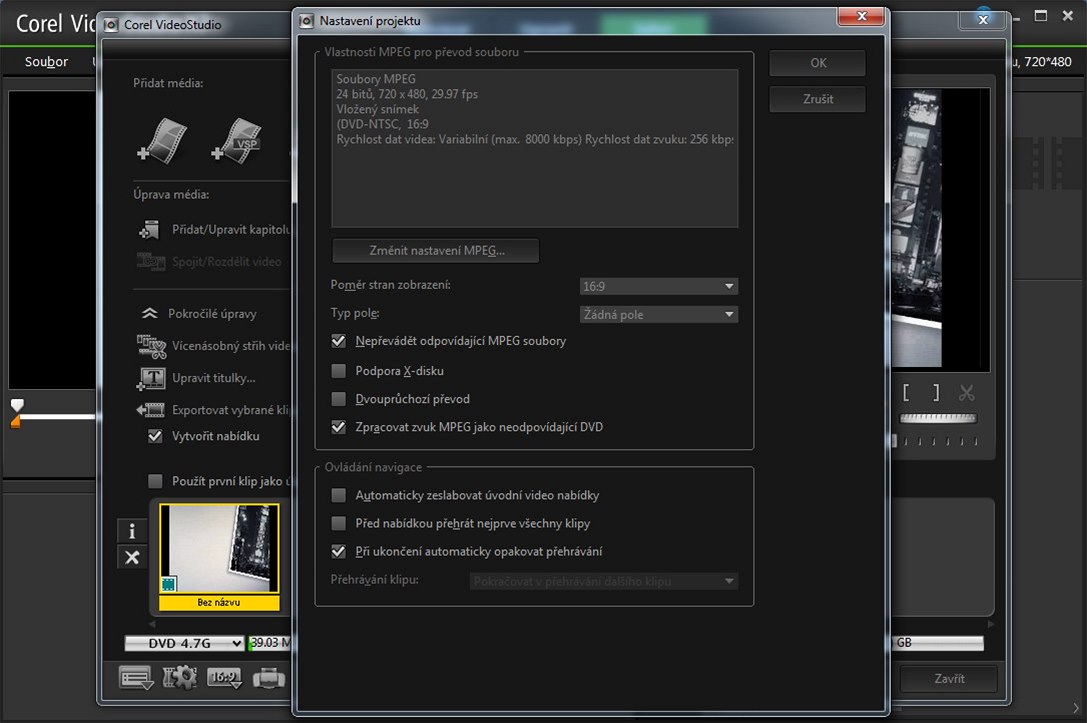Screen dimensions: 1087x723
Task: Enable the Dvouprůchozí převod checkbox
Action: pos(339,399)
